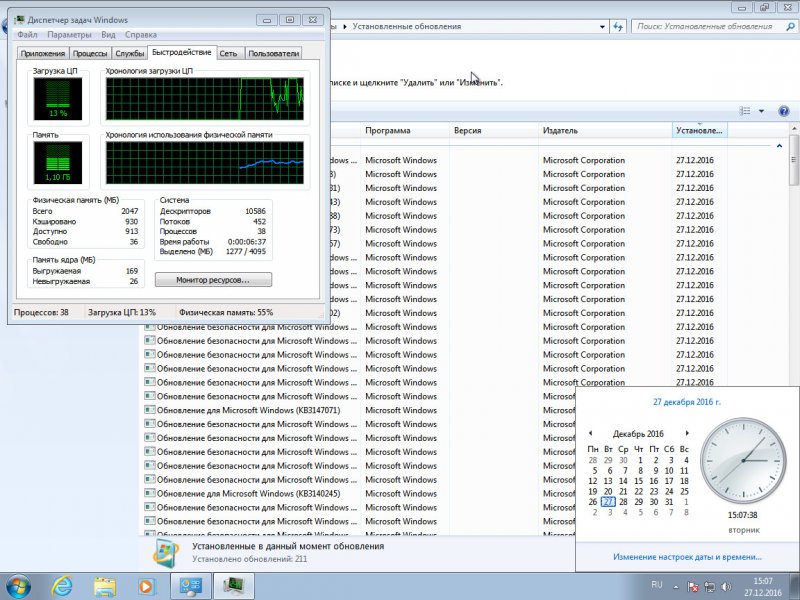
Task: Sort by the Издатель column header
Action: click(x=605, y=131)
